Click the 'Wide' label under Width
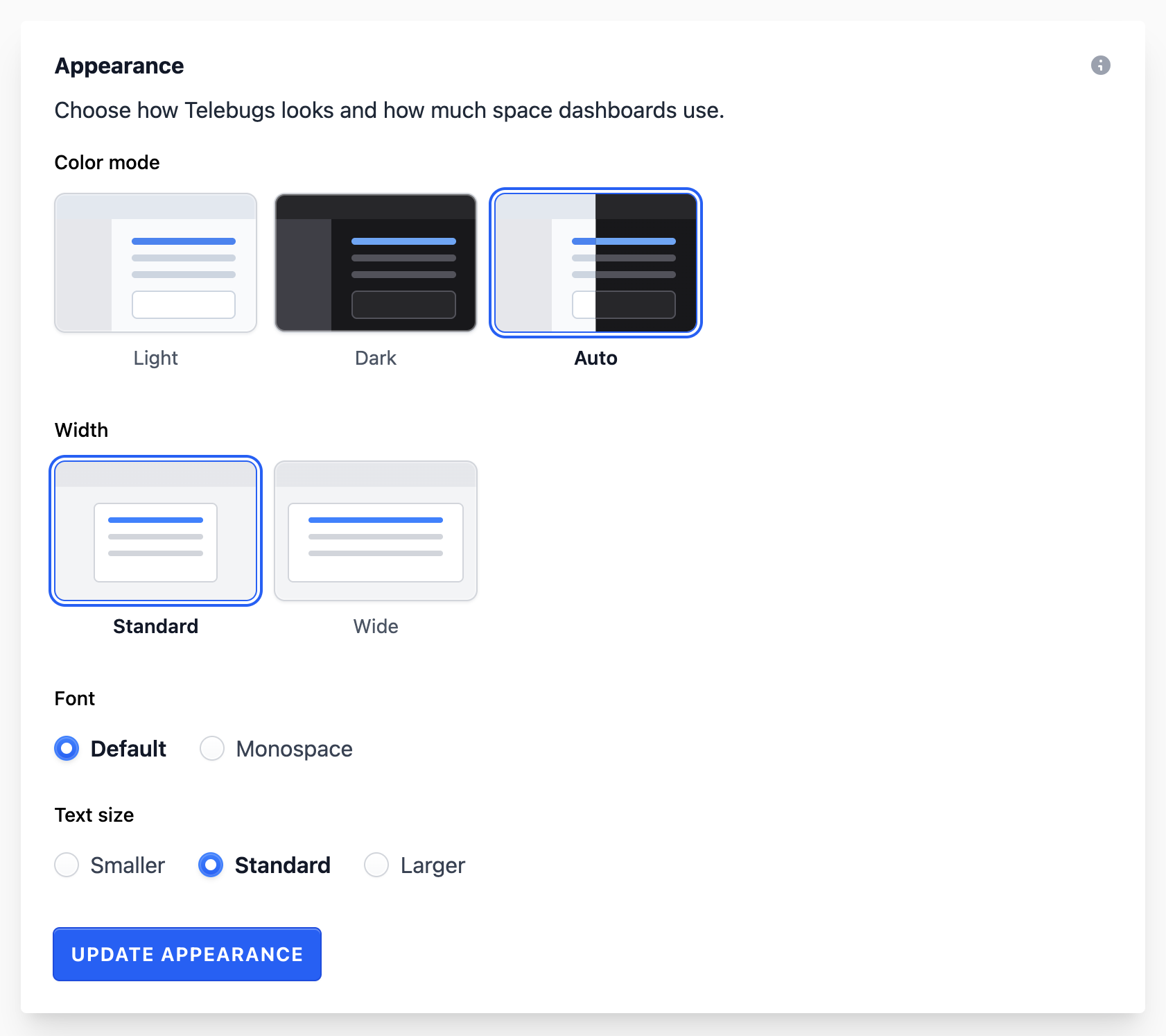 point(376,626)
